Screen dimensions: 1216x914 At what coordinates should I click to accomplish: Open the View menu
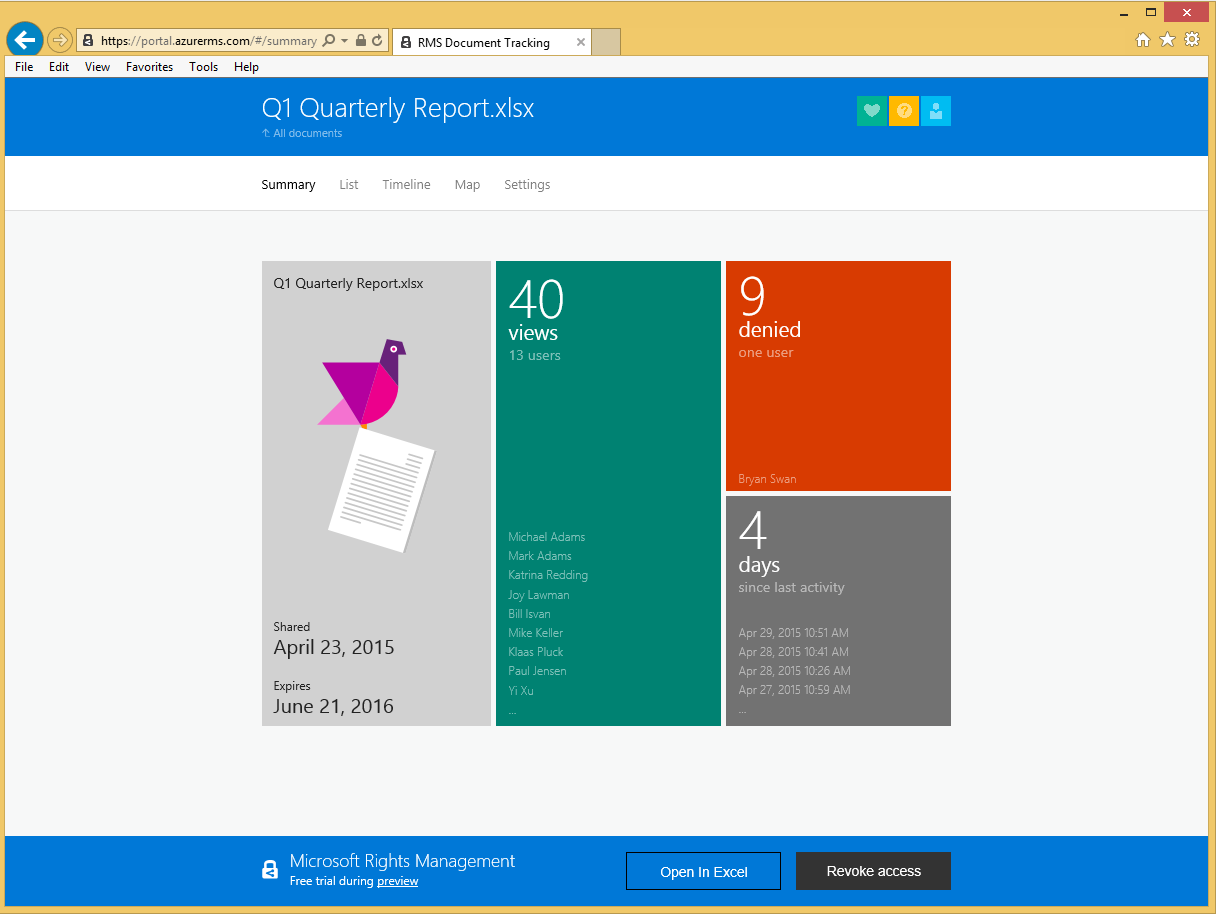[97, 67]
